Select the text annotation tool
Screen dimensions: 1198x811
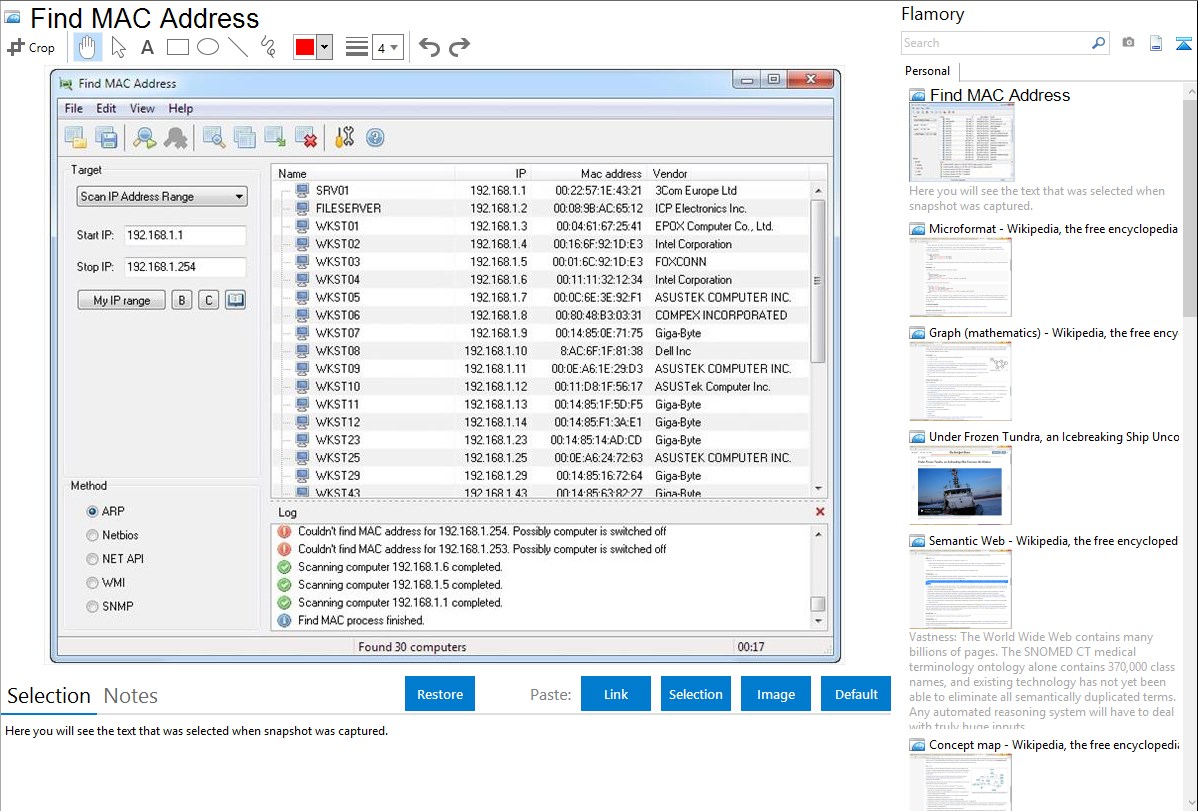pos(147,47)
